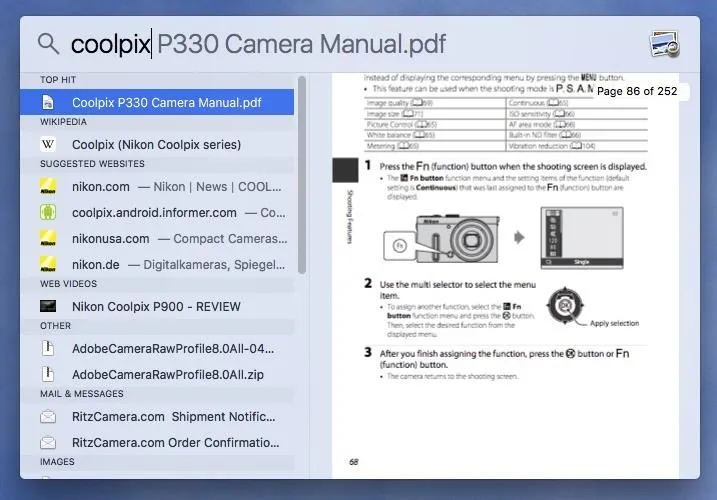
Task: Click the zip icon beside AdobeCameraRawProfile8.0All.zip
Action: click(48, 374)
